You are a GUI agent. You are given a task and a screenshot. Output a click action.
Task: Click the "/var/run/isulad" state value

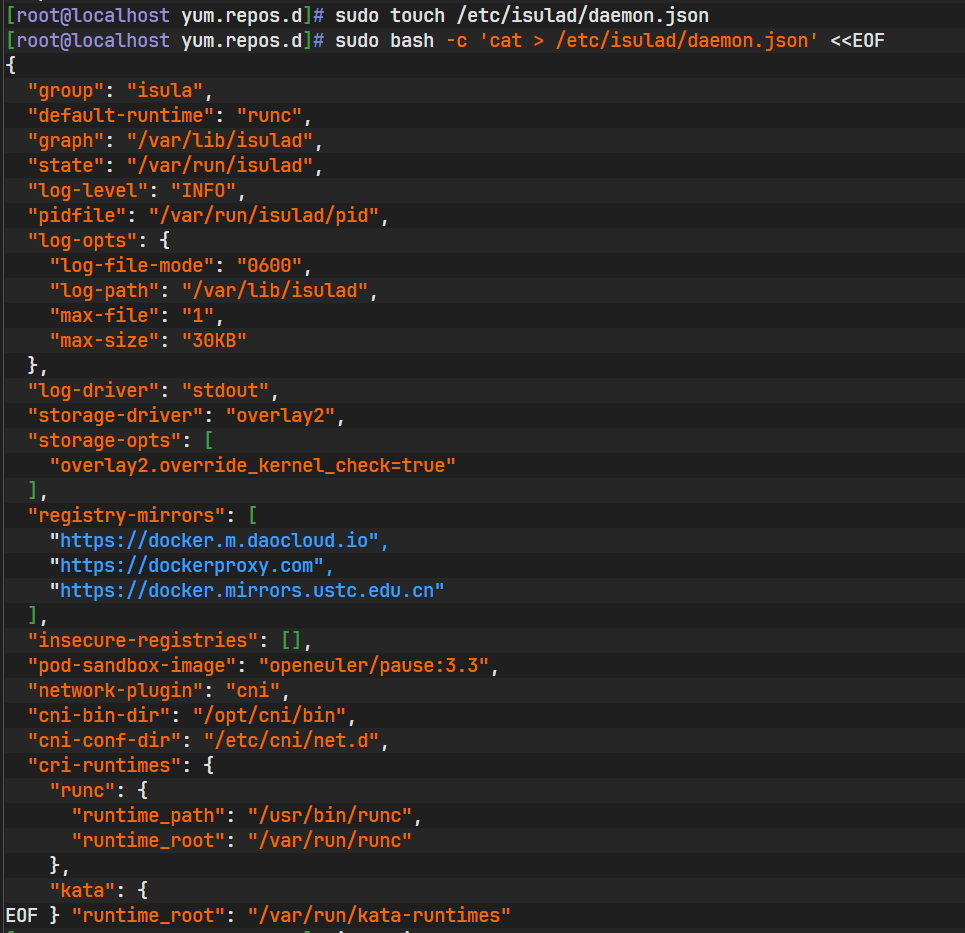coord(220,166)
